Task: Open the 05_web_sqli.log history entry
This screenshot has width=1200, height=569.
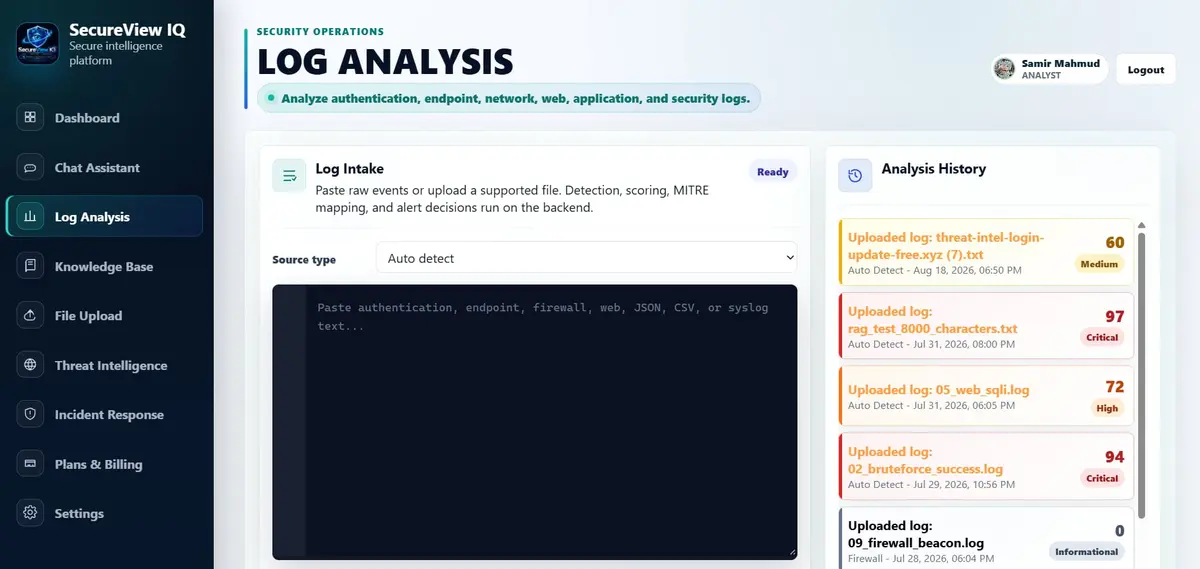Action: click(987, 395)
